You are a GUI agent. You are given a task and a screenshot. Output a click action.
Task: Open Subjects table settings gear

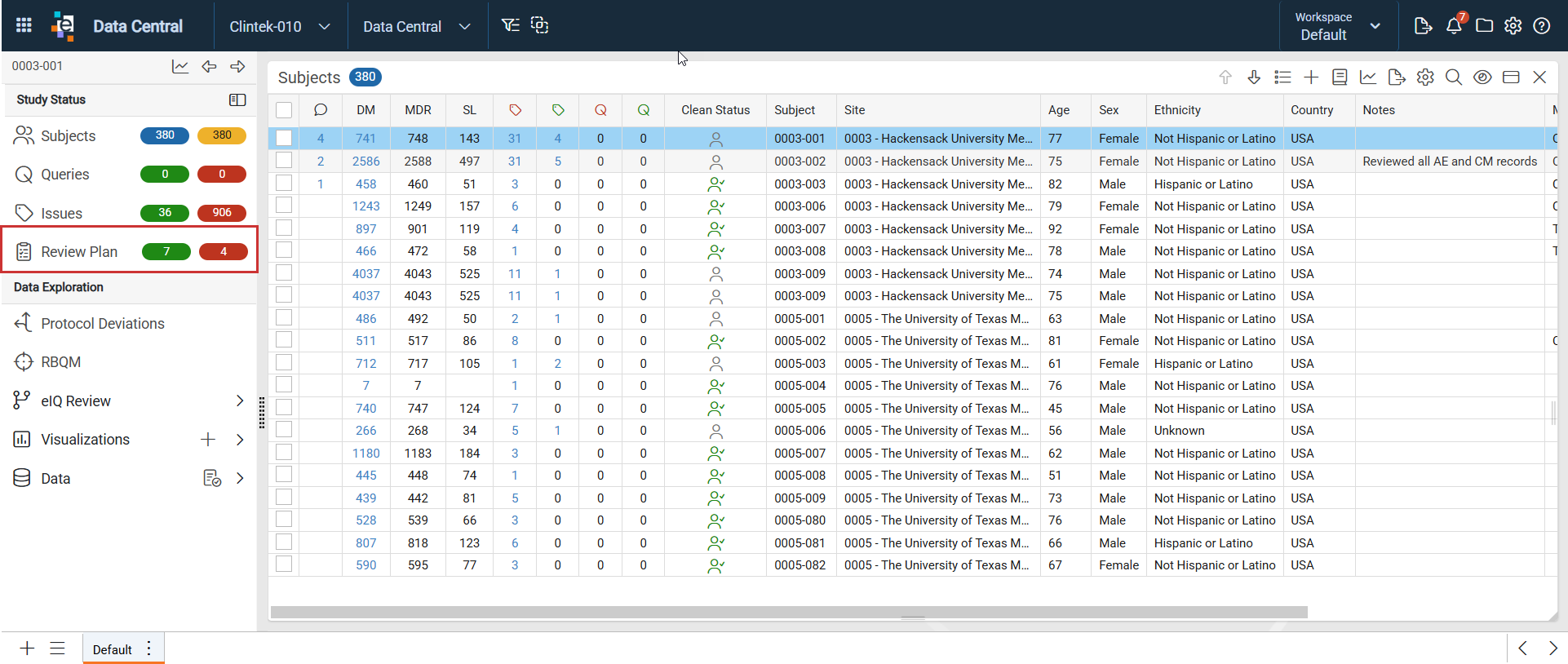[1425, 77]
